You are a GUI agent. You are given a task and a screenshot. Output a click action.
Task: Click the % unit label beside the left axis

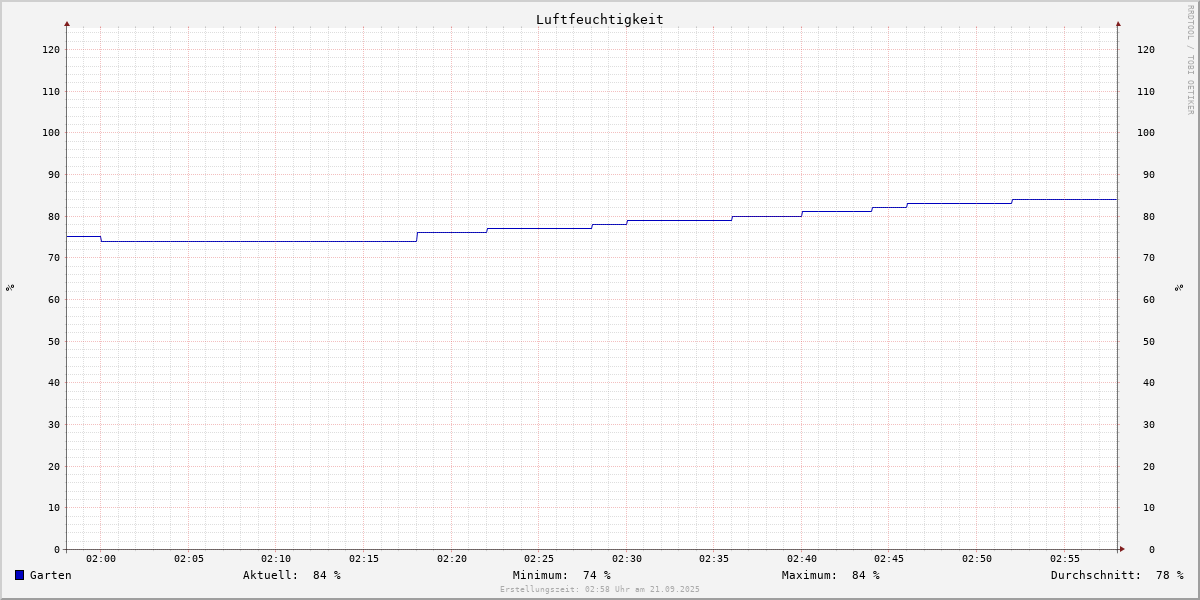(10, 287)
